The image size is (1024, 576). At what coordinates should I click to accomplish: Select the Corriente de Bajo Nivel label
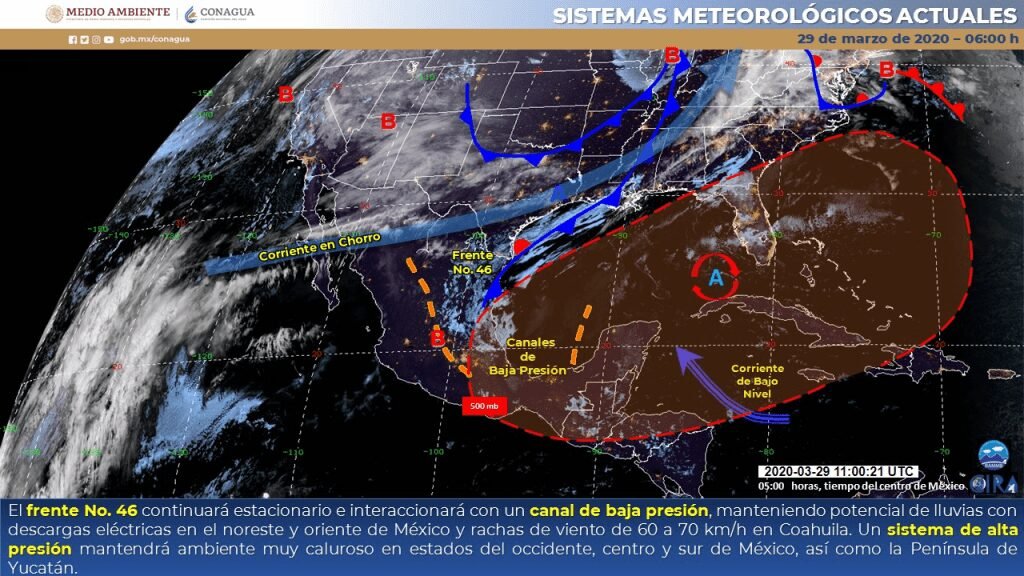[757, 381]
